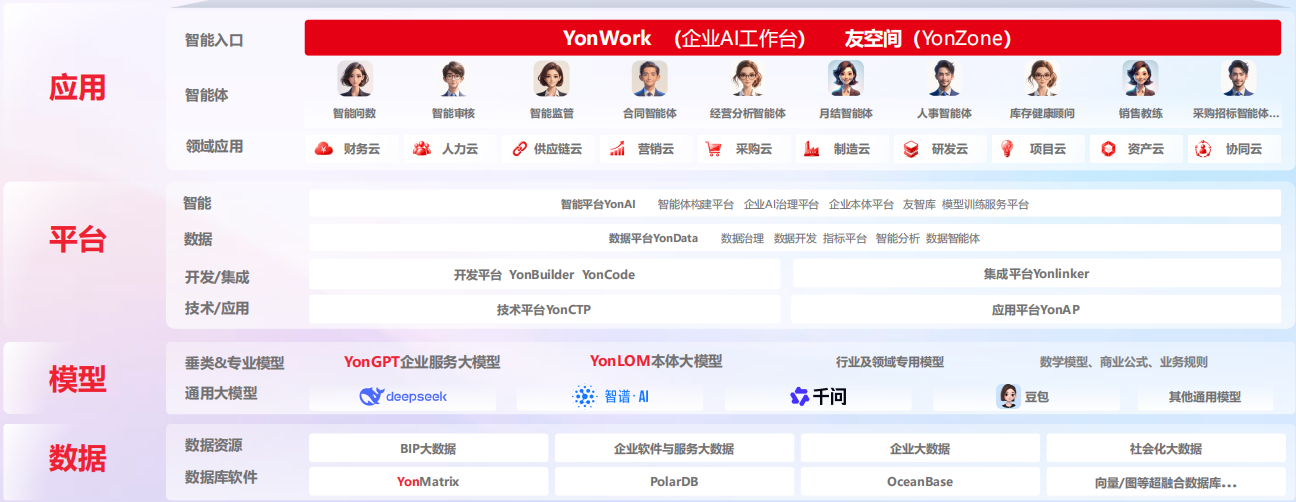1296x502 pixels.
Task: Open 集成平台Yonlinker box
Action: coord(1036,274)
